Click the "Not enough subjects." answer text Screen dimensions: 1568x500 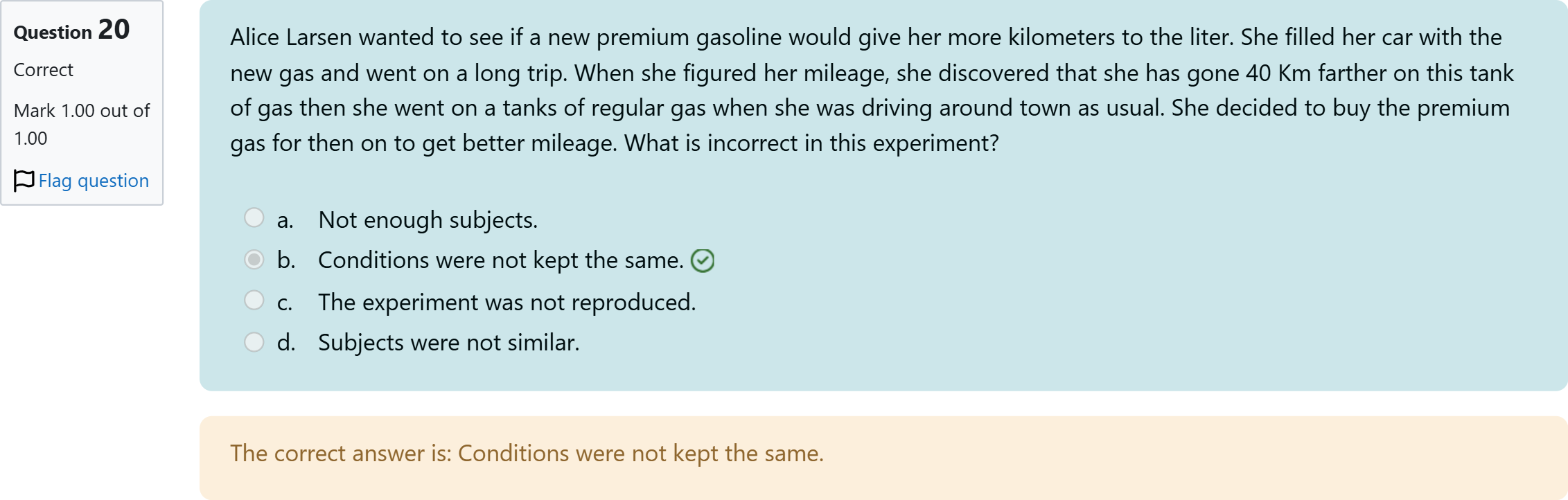(x=428, y=220)
